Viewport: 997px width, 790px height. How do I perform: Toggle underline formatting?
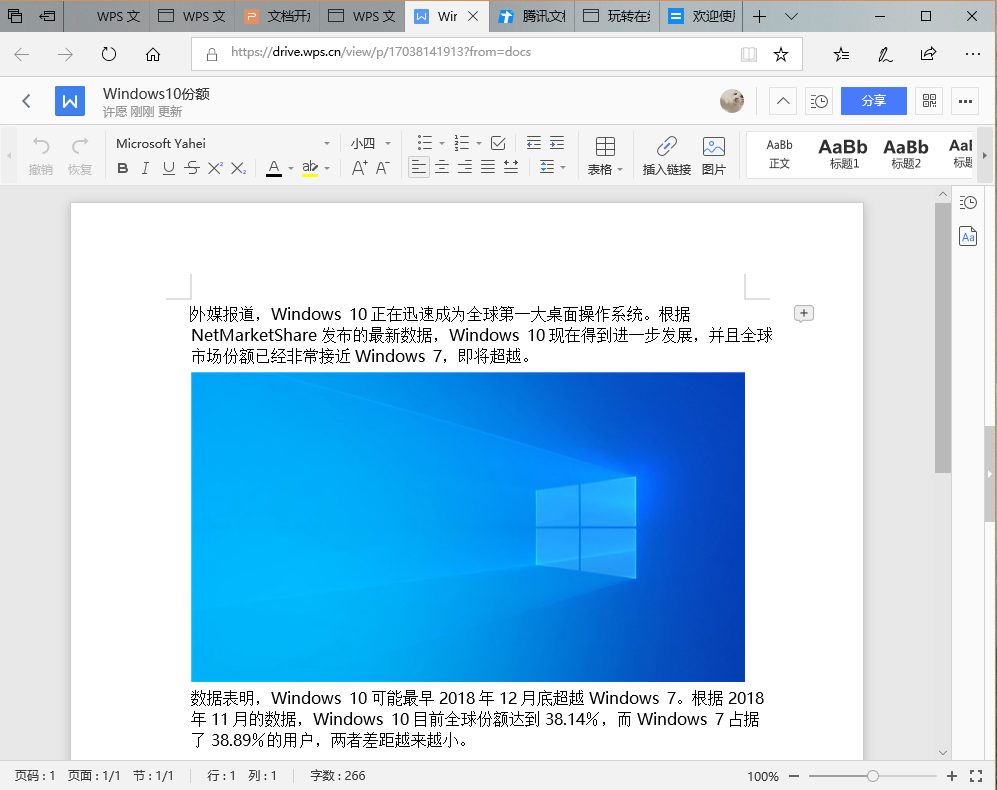[x=167, y=169]
